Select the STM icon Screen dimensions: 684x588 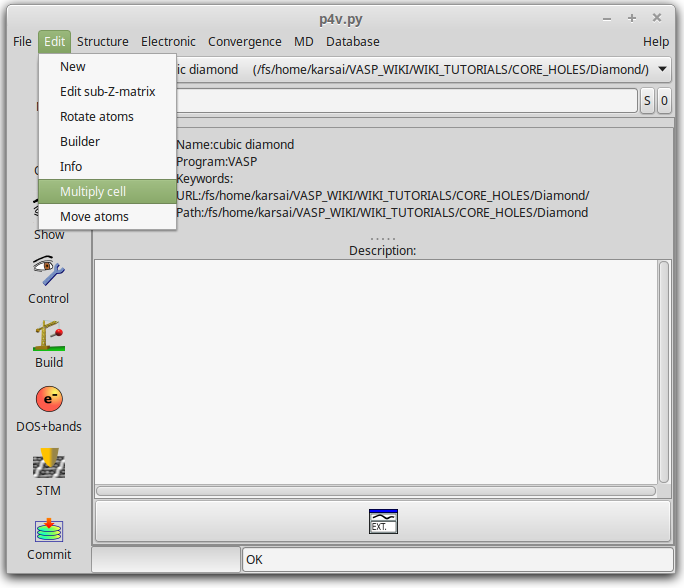(48, 464)
